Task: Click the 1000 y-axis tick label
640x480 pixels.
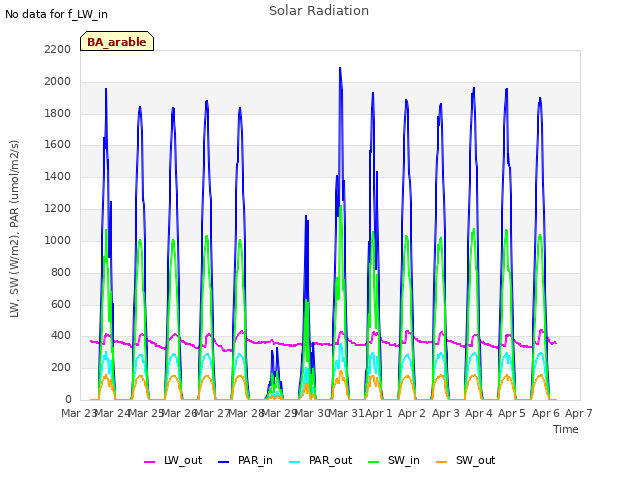Action: (58, 240)
